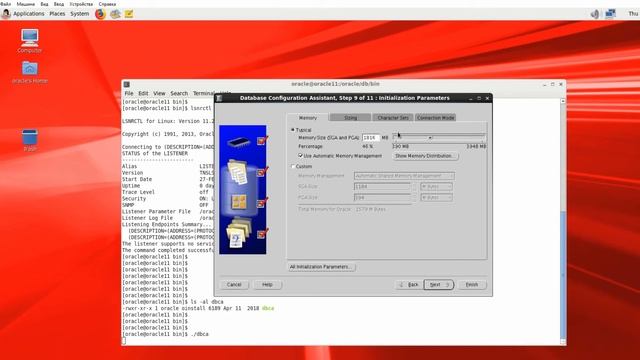Open the PGA Size units dropdown

coord(436,198)
